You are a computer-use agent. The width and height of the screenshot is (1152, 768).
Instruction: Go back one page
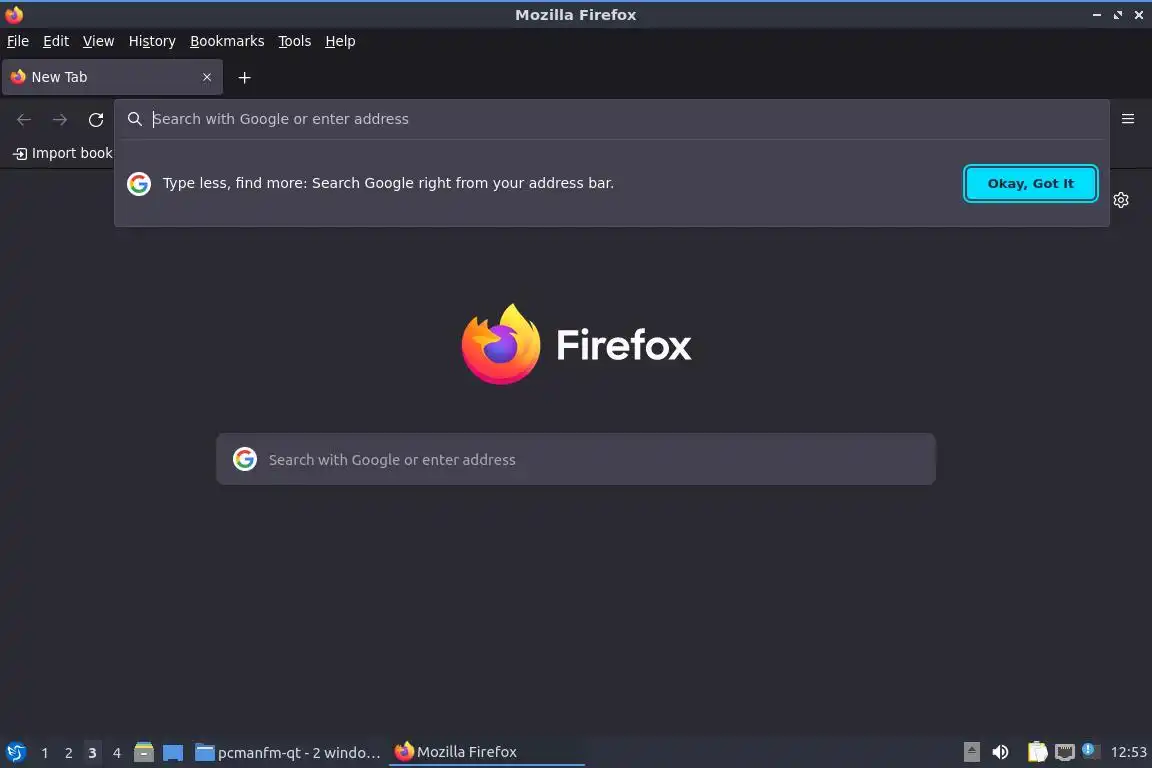tap(24, 119)
